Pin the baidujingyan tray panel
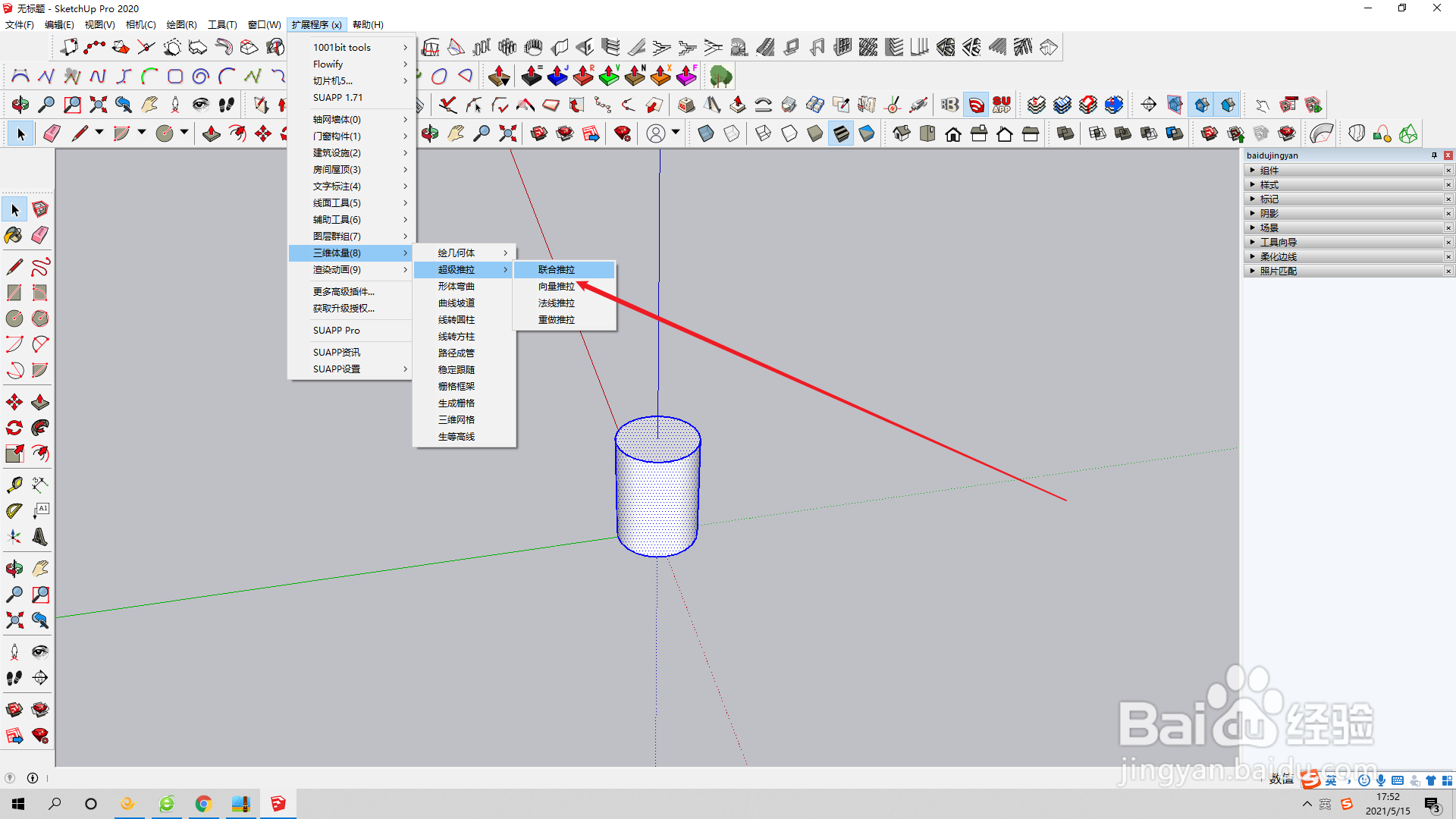The height and width of the screenshot is (819, 1456). click(1434, 155)
